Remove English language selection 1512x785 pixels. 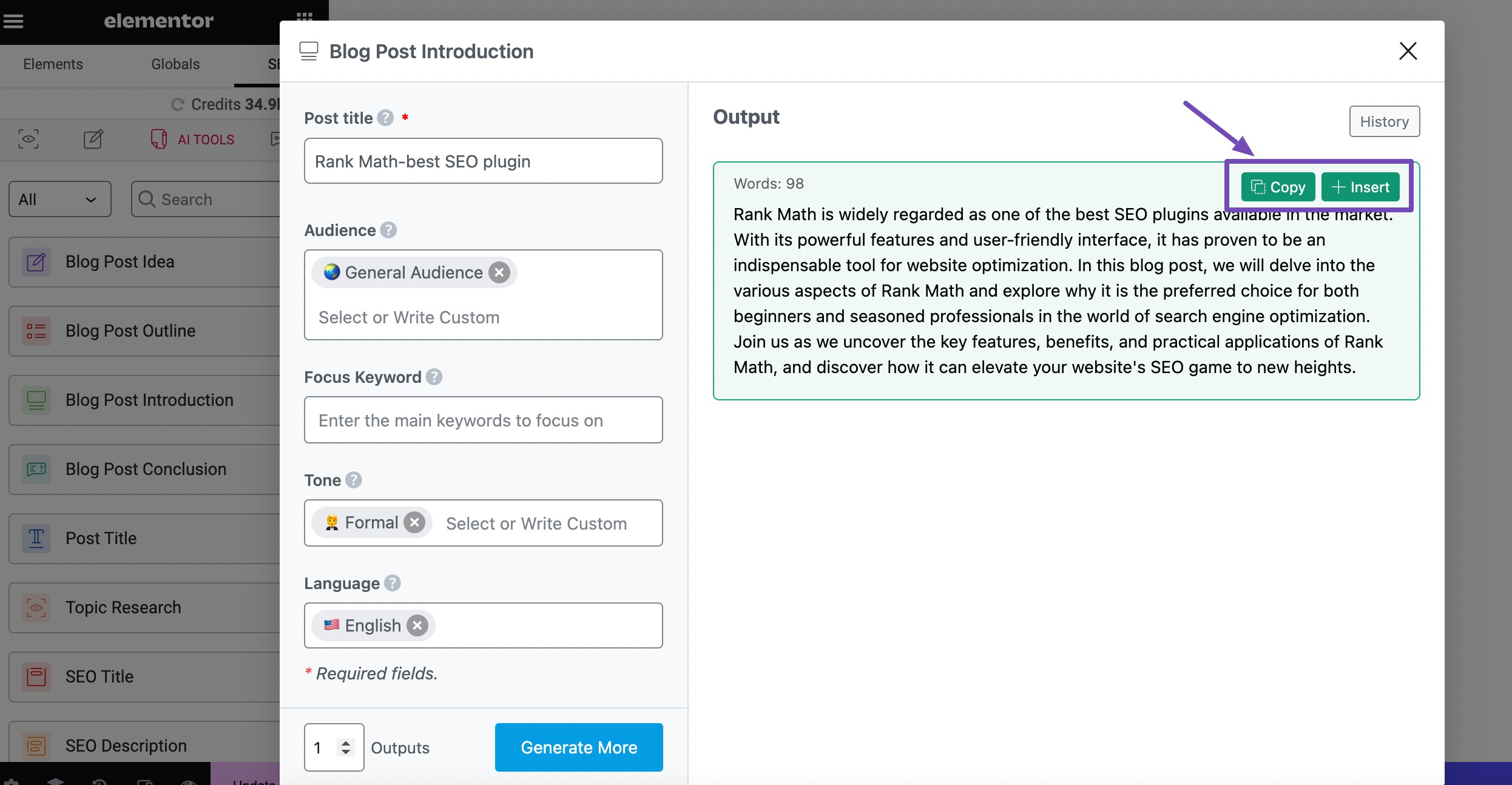418,625
